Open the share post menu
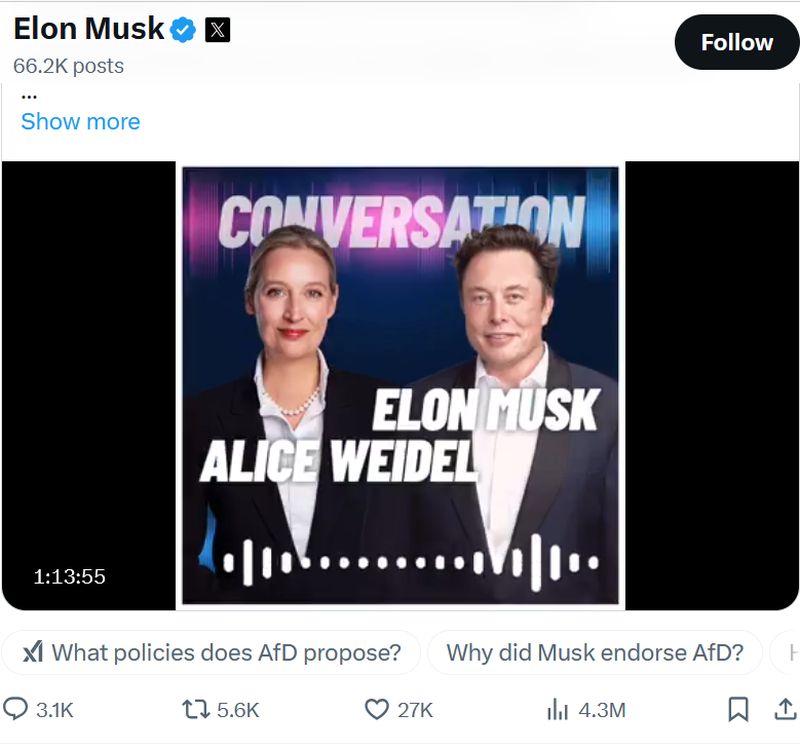The height and width of the screenshot is (749, 800). click(785, 710)
